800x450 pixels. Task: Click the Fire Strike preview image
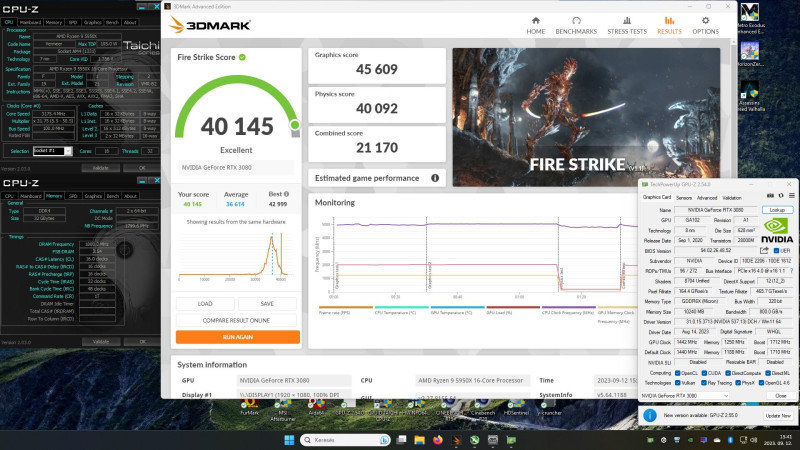click(586, 117)
